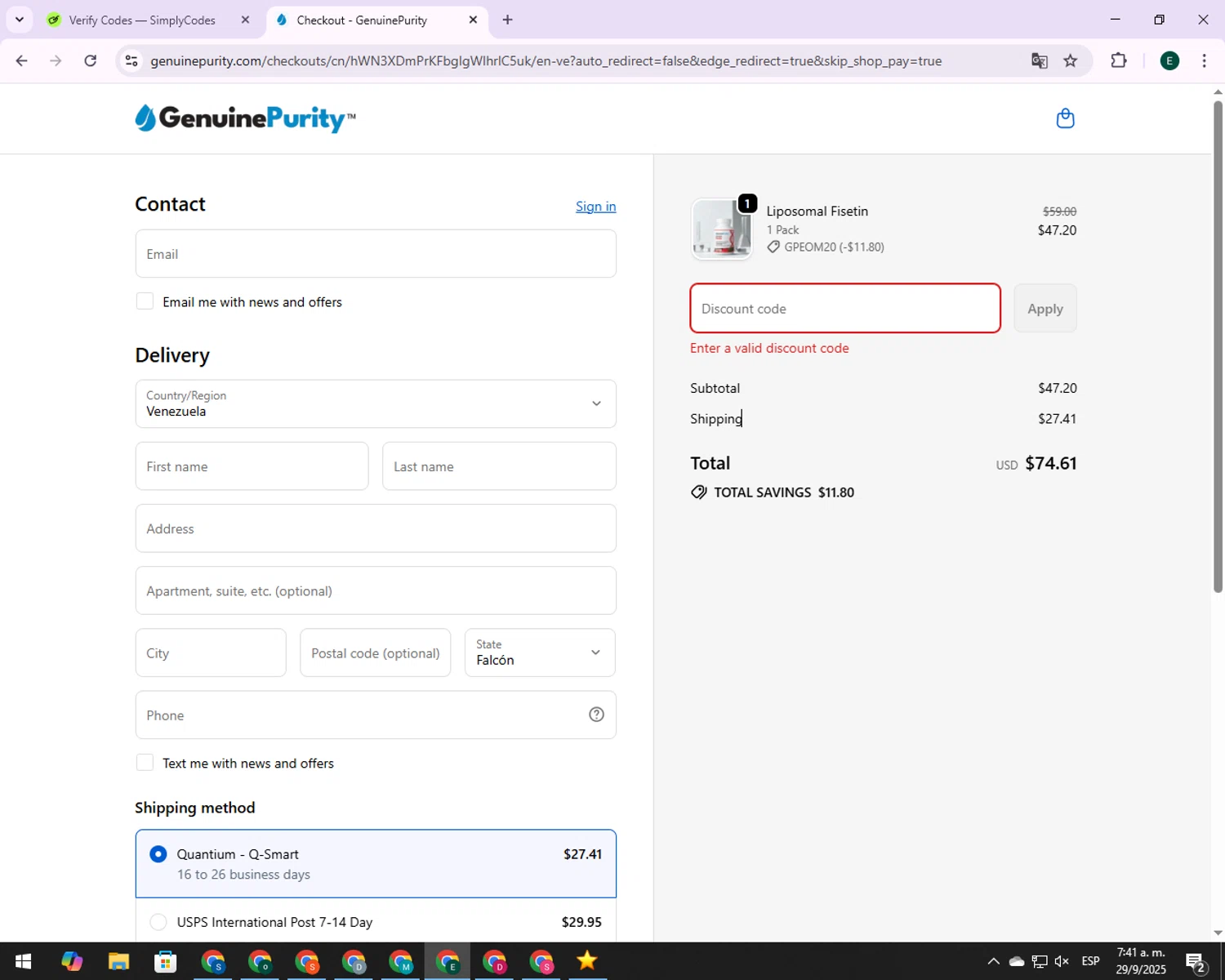
Task: Click the browser back arrow
Action: click(x=22, y=60)
